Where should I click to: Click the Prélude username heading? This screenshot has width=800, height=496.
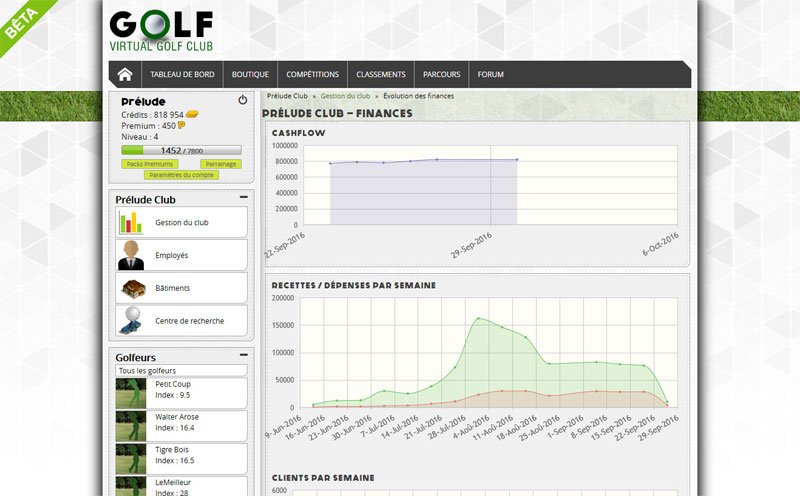click(x=143, y=102)
